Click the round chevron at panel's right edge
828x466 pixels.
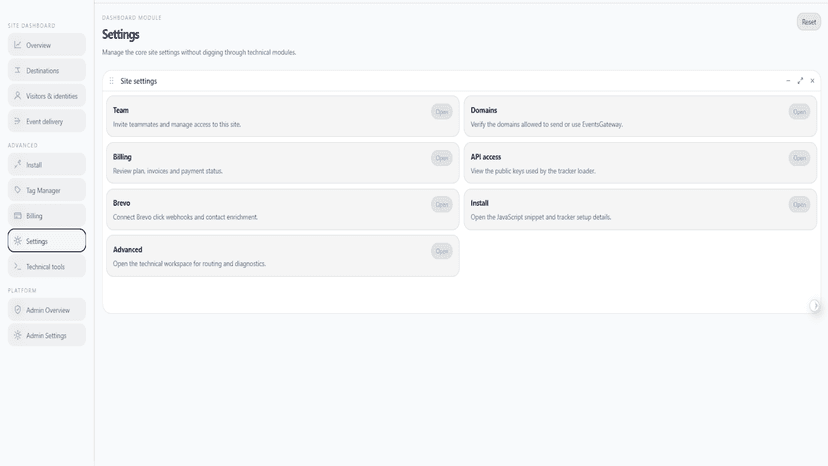click(x=815, y=305)
